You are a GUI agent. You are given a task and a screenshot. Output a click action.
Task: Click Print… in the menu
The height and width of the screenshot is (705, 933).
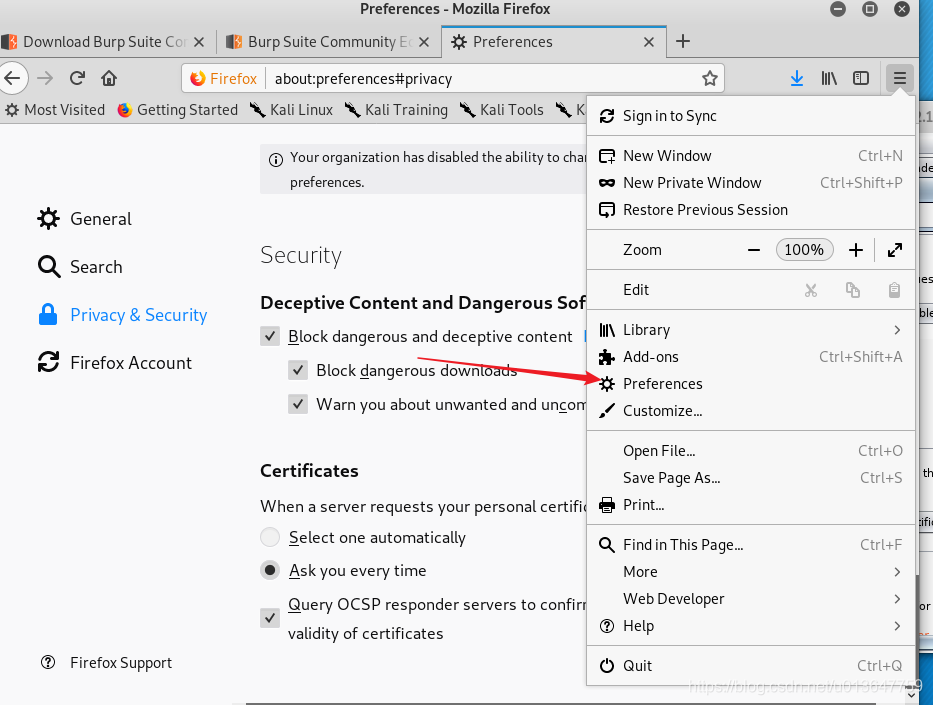[x=750, y=505]
